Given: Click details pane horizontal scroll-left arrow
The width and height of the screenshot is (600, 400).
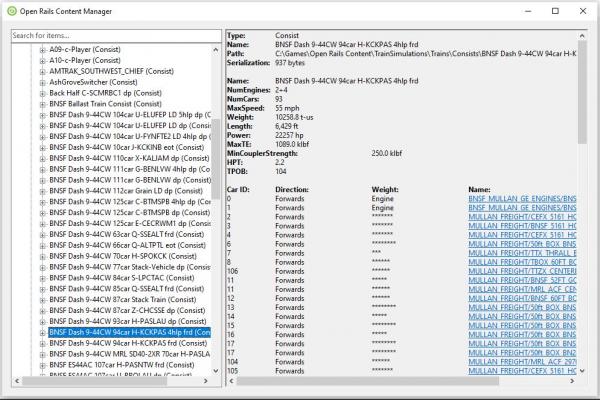Looking at the screenshot, I should (231, 381).
